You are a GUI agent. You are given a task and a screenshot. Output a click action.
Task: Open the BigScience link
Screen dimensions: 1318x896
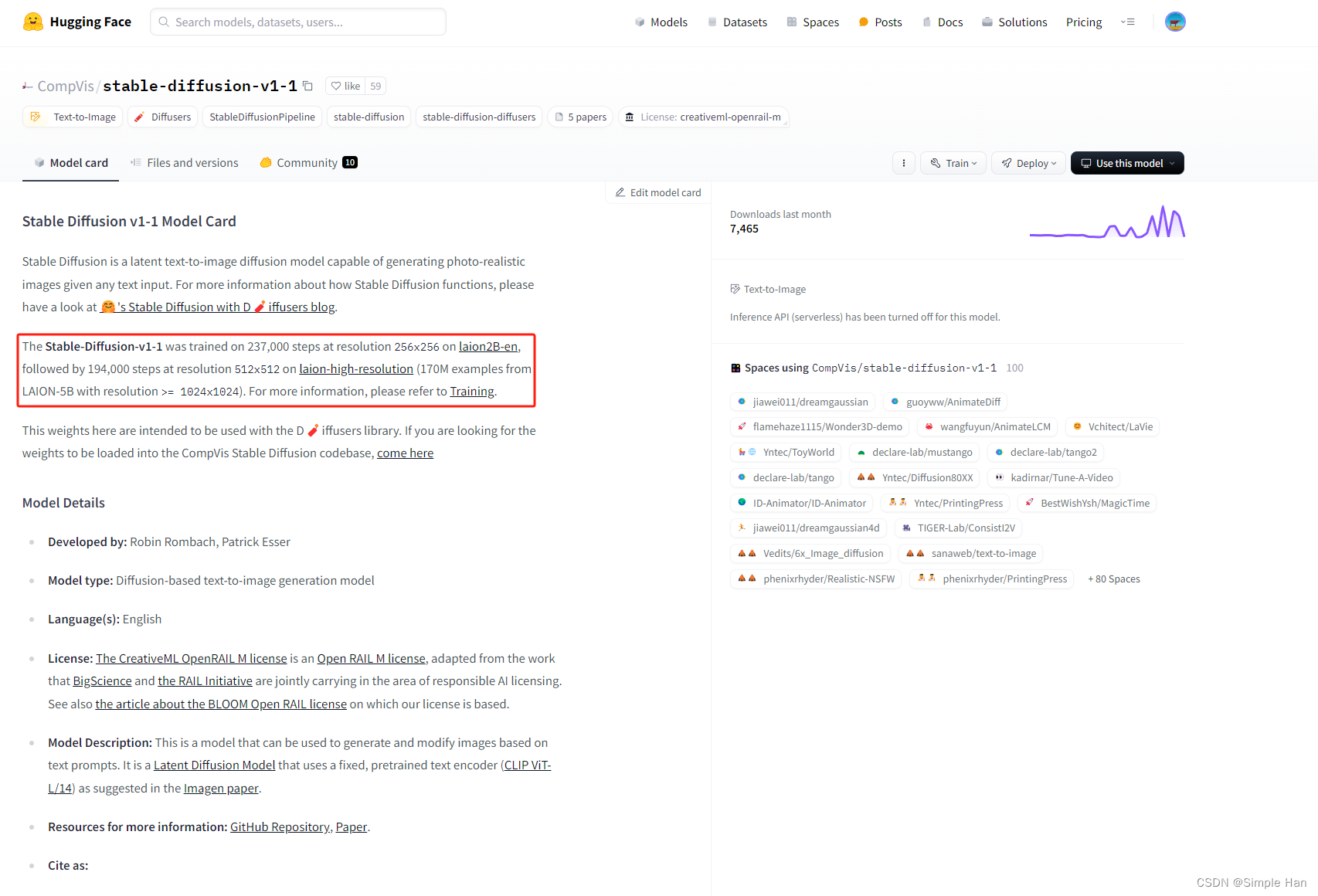tap(102, 680)
